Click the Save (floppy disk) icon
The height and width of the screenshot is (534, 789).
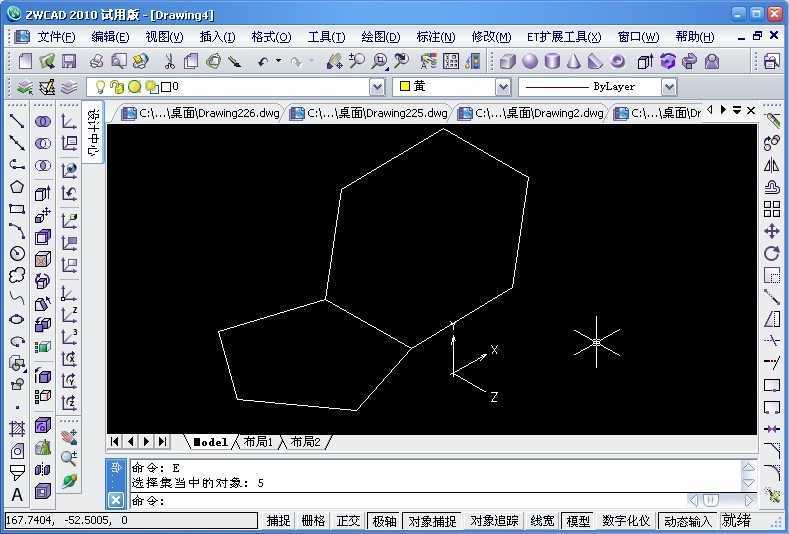tap(68, 61)
